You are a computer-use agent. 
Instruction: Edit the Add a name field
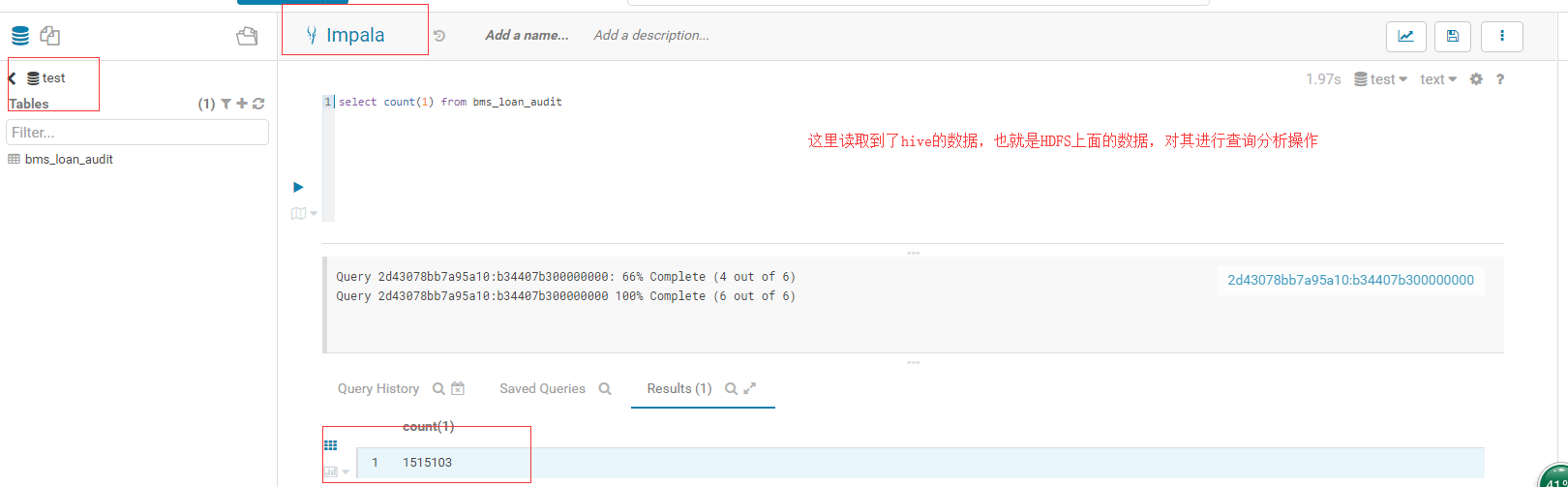(528, 35)
